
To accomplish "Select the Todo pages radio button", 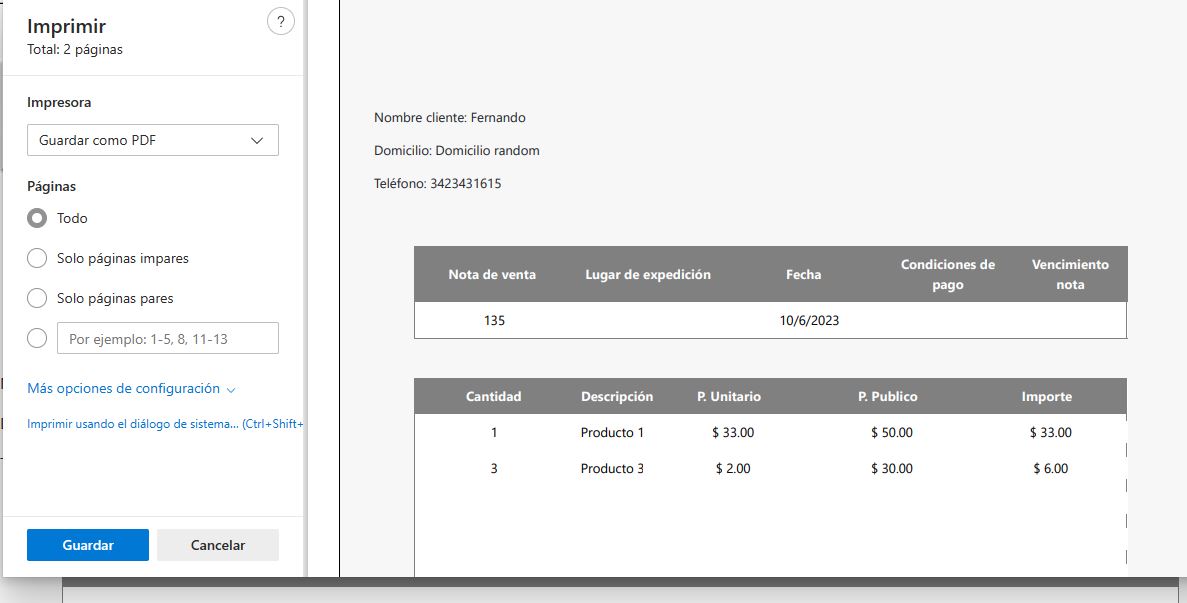I will [37, 218].
